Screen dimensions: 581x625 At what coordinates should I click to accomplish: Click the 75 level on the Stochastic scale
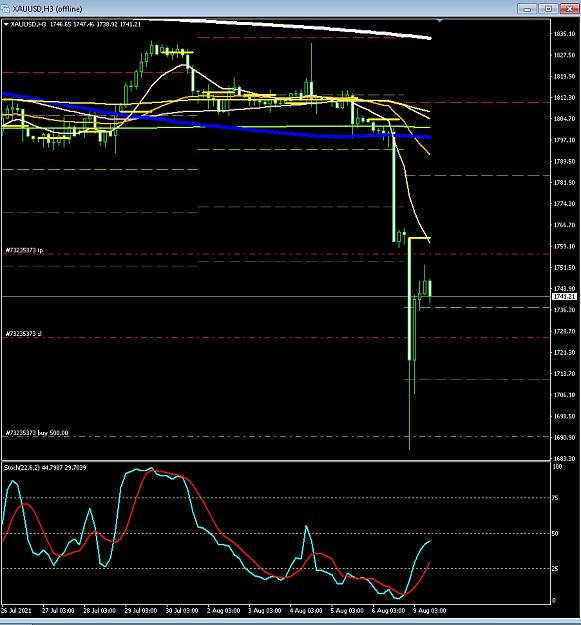pos(555,497)
